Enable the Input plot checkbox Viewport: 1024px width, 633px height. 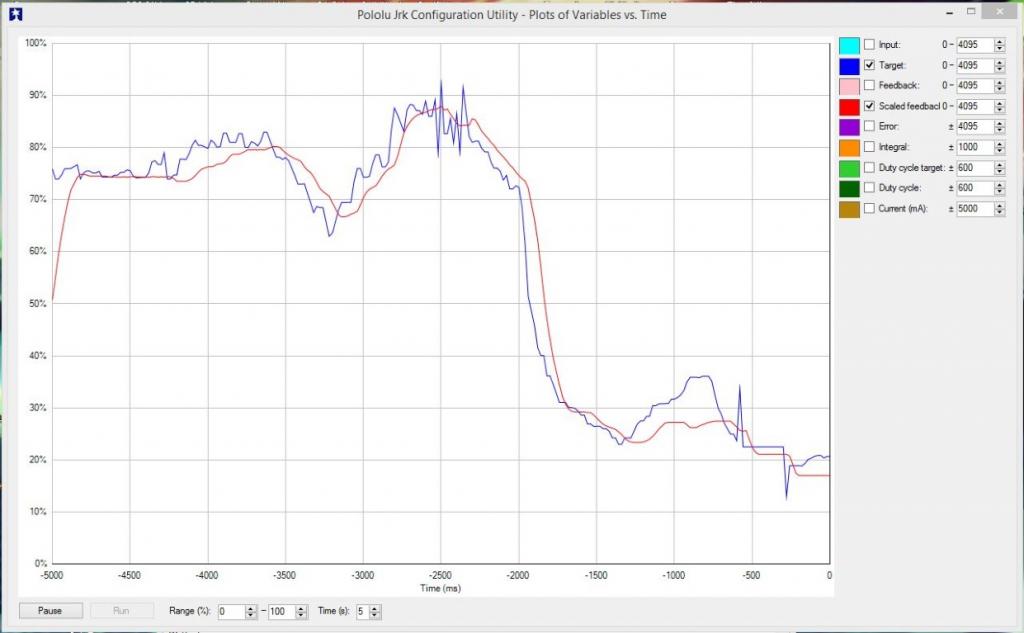(x=869, y=45)
